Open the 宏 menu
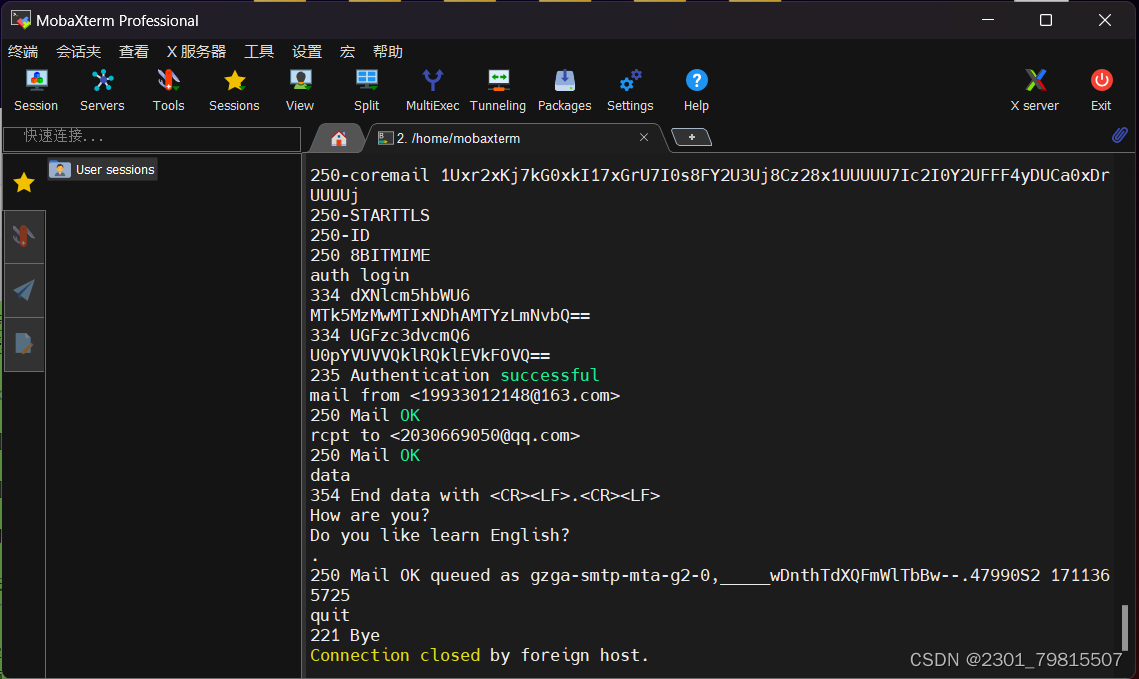The image size is (1139, 679). [347, 52]
